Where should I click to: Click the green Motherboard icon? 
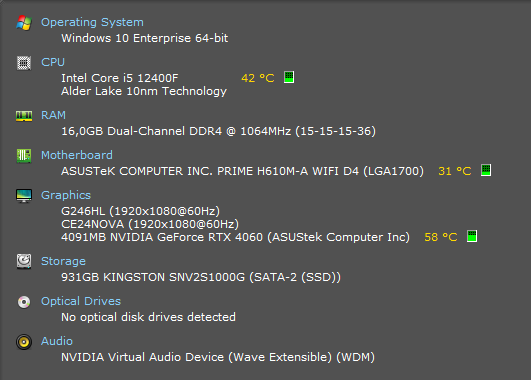click(x=24, y=156)
